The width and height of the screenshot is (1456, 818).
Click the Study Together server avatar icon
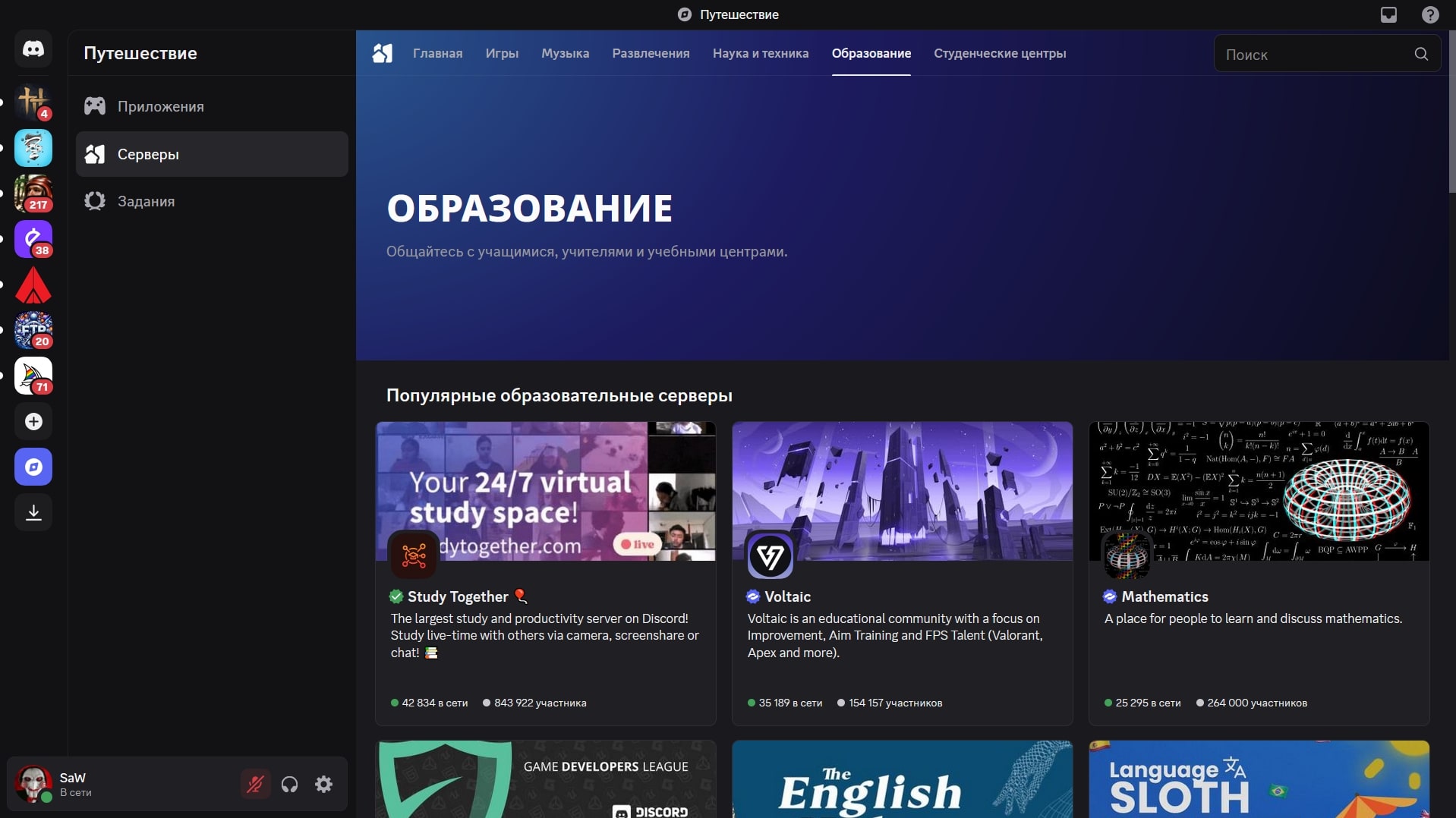(414, 555)
